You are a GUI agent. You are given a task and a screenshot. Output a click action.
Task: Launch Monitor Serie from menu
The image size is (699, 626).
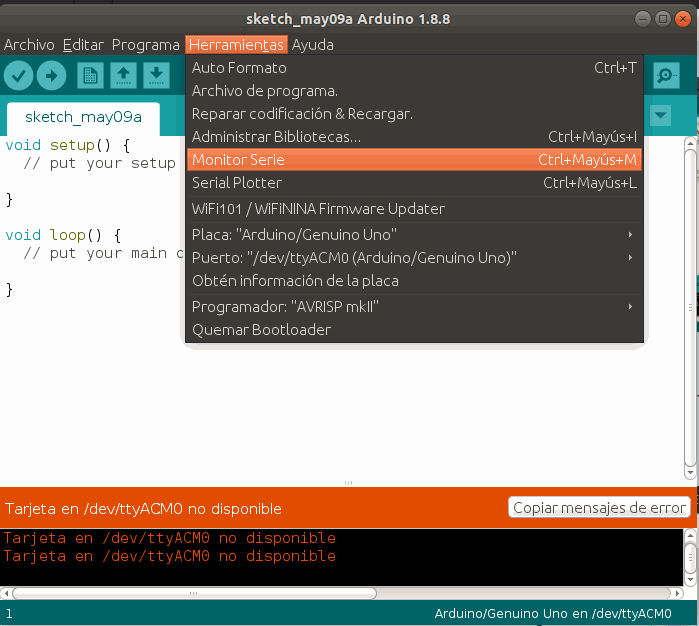coord(414,160)
